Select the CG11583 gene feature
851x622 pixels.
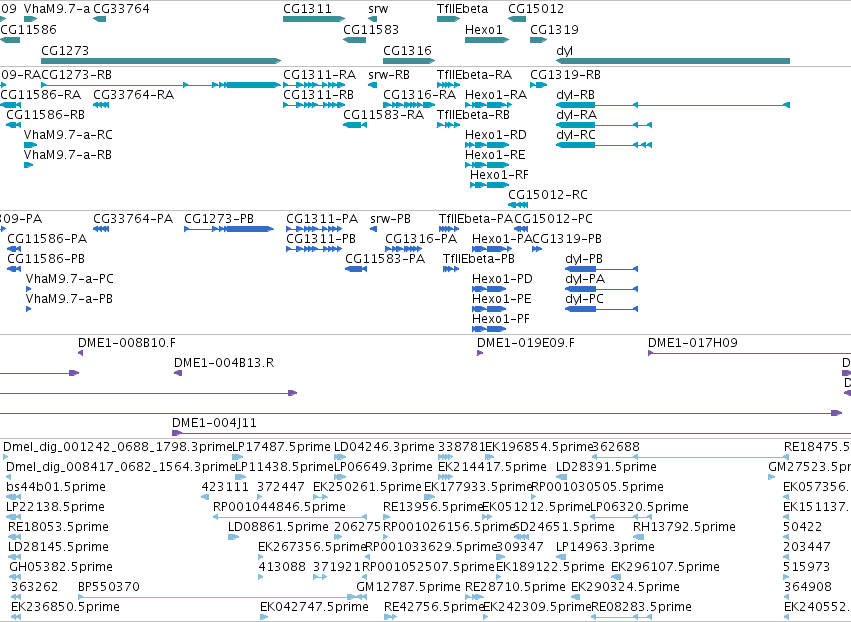point(354,40)
